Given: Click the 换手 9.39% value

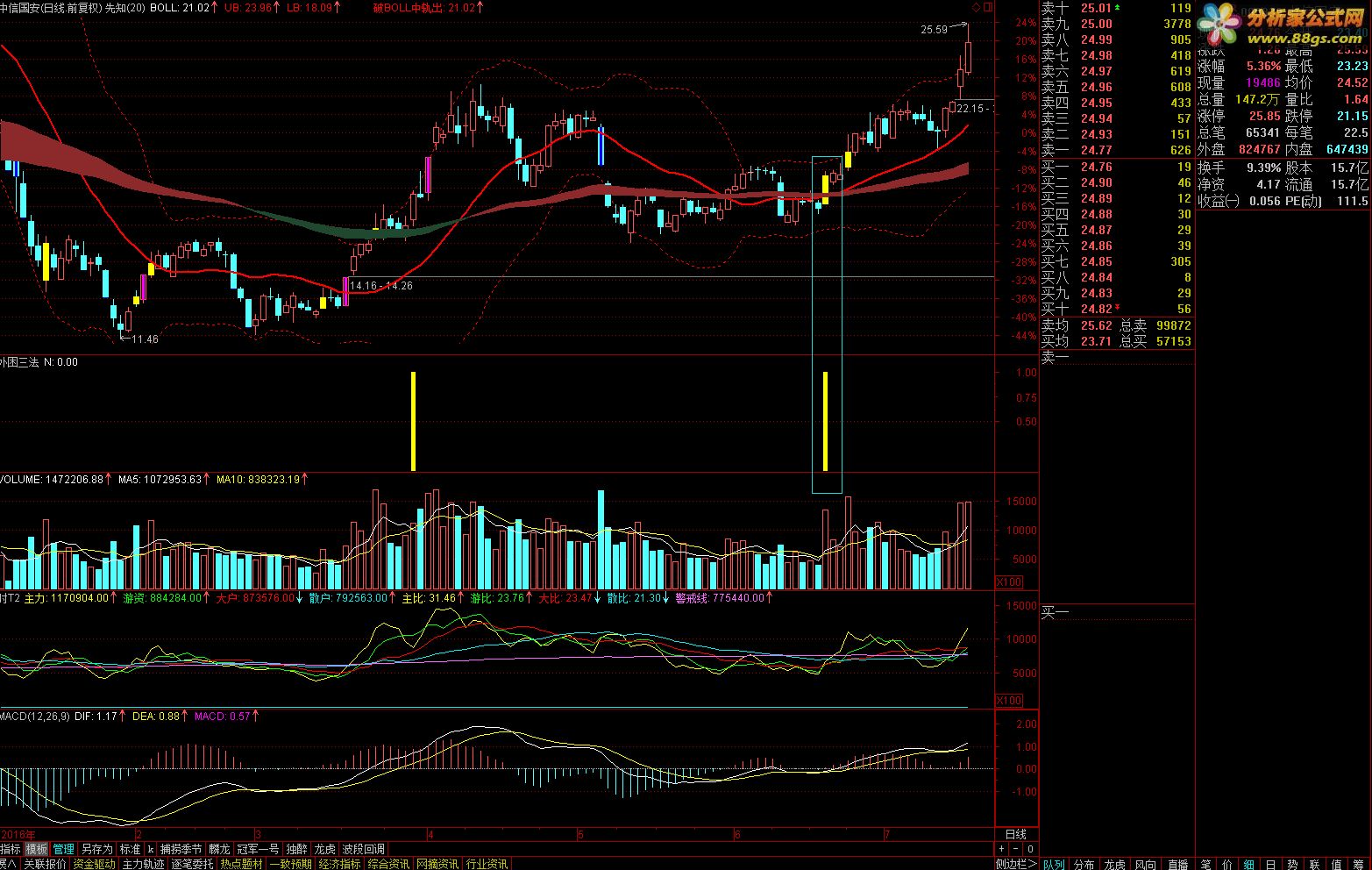Looking at the screenshot, I should point(1263,168).
